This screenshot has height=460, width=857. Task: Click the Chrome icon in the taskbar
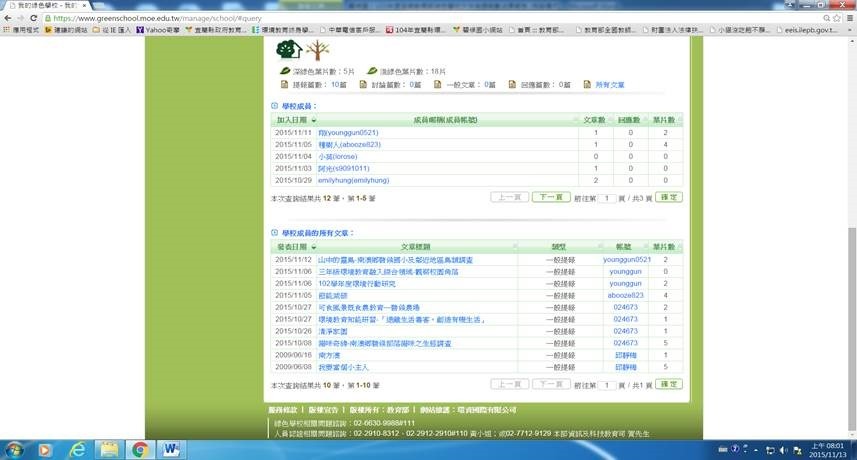138,449
